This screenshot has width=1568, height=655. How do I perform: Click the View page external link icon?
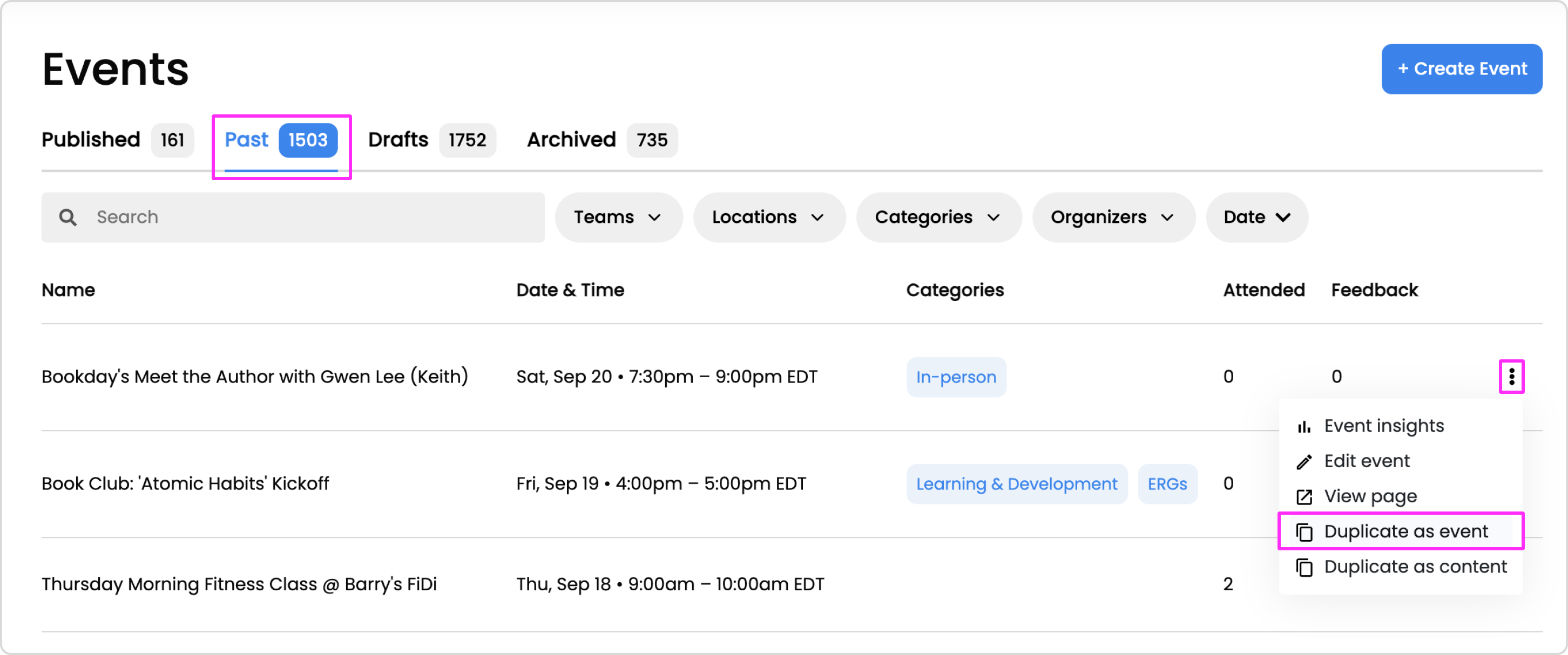(1304, 497)
